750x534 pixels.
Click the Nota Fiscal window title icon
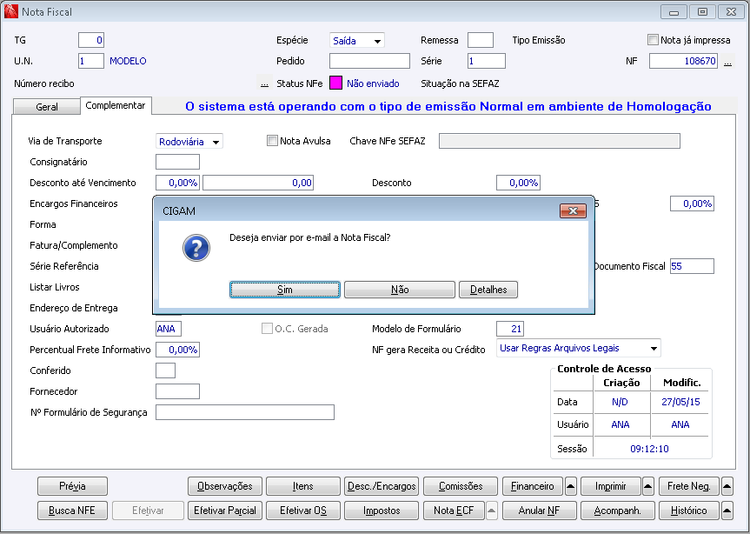coord(11,11)
